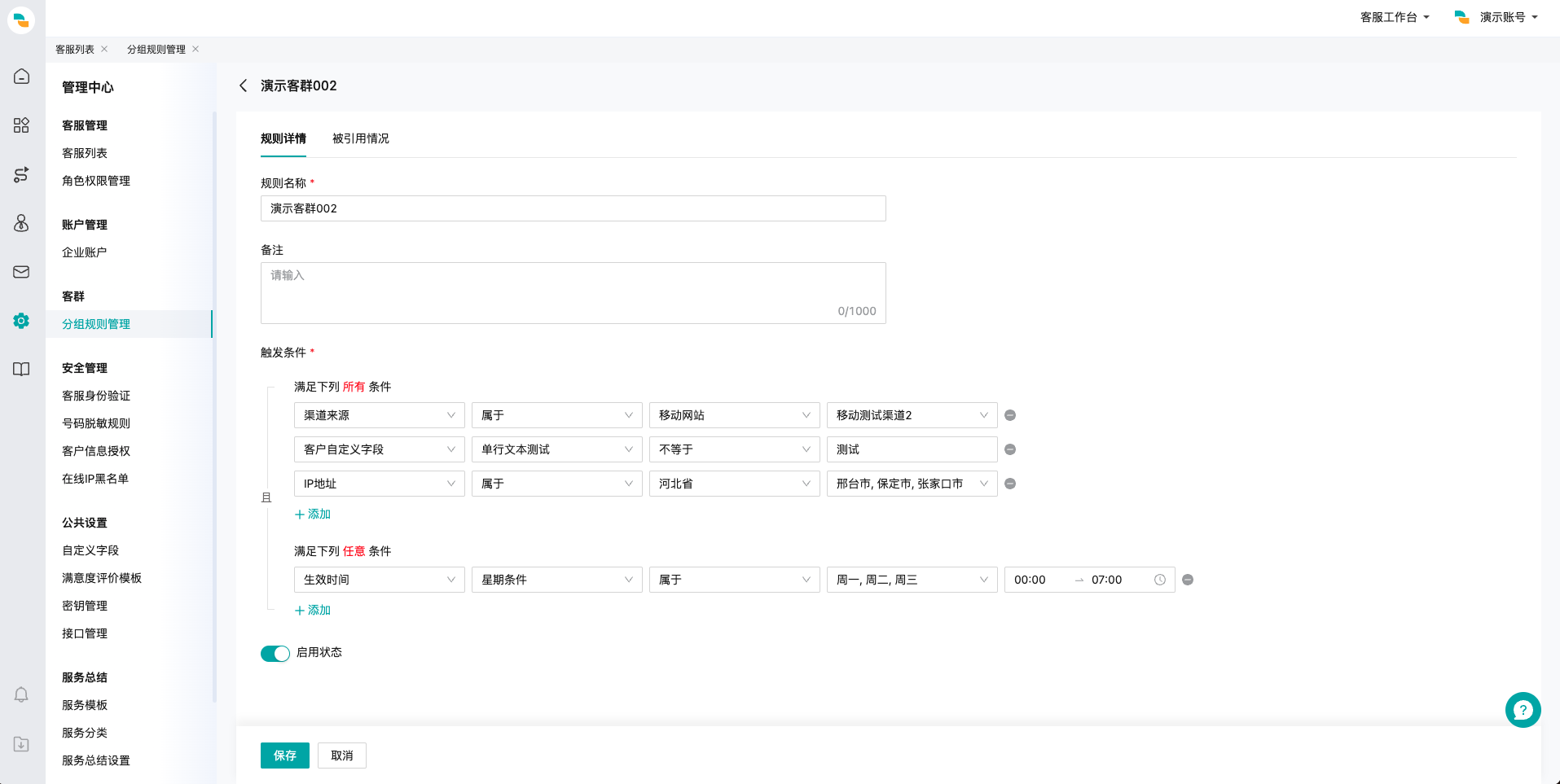1560x784 pixels.
Task: Open the floating help question button
Action: coord(1523,710)
